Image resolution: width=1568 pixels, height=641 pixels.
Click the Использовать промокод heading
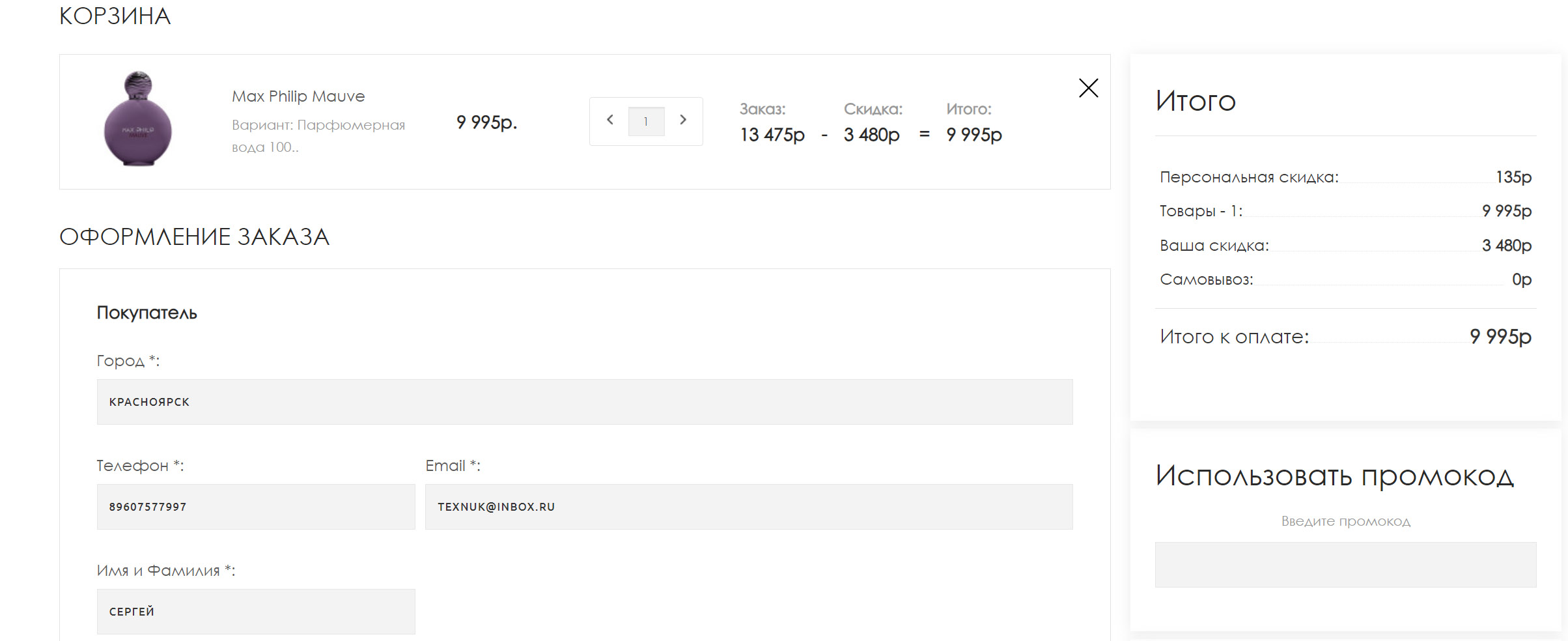click(1334, 476)
